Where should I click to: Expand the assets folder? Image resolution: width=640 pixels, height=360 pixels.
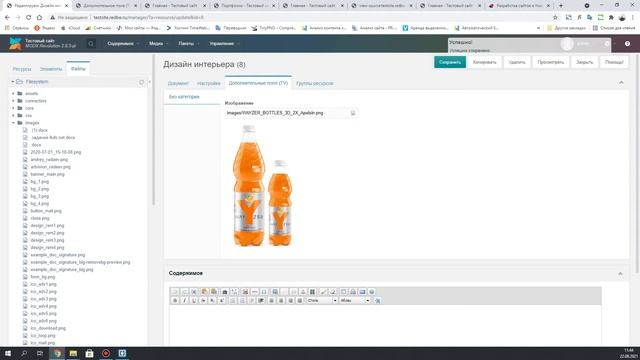[13, 93]
